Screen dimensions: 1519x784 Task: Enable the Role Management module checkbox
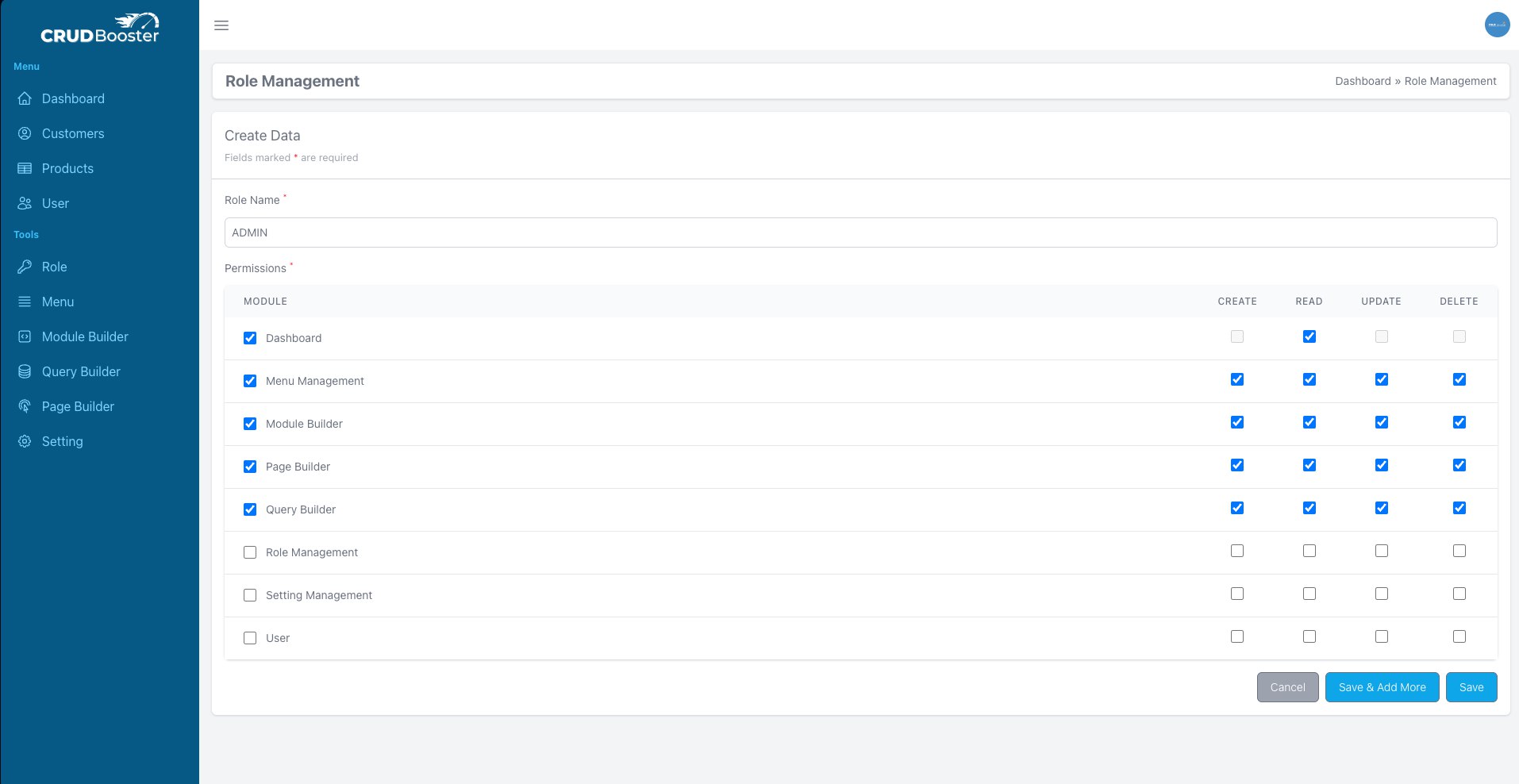point(250,552)
